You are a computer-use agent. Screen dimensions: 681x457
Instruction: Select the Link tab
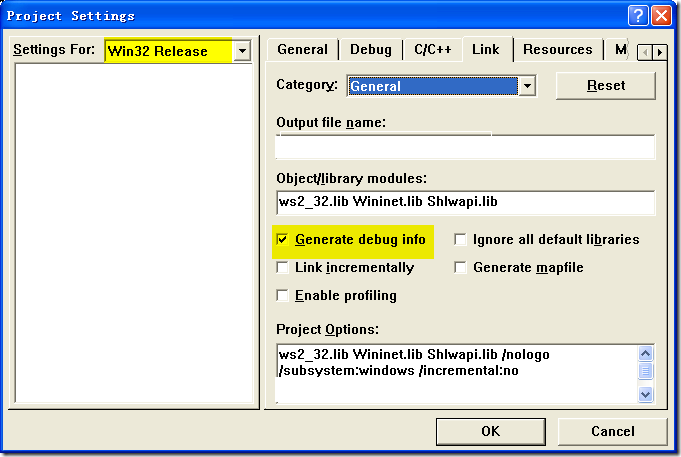[x=486, y=49]
